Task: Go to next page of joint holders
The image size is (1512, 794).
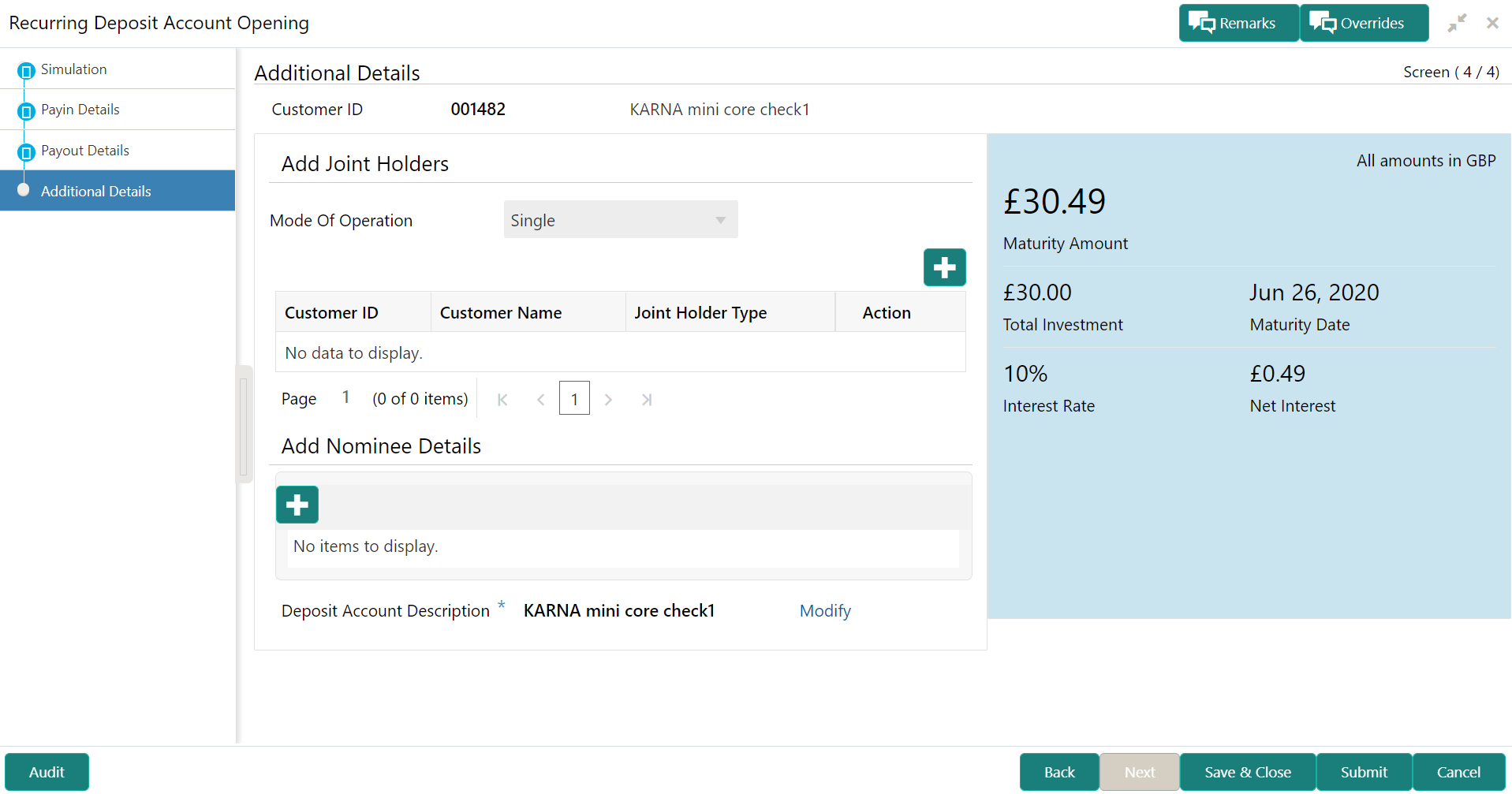Action: tap(608, 400)
